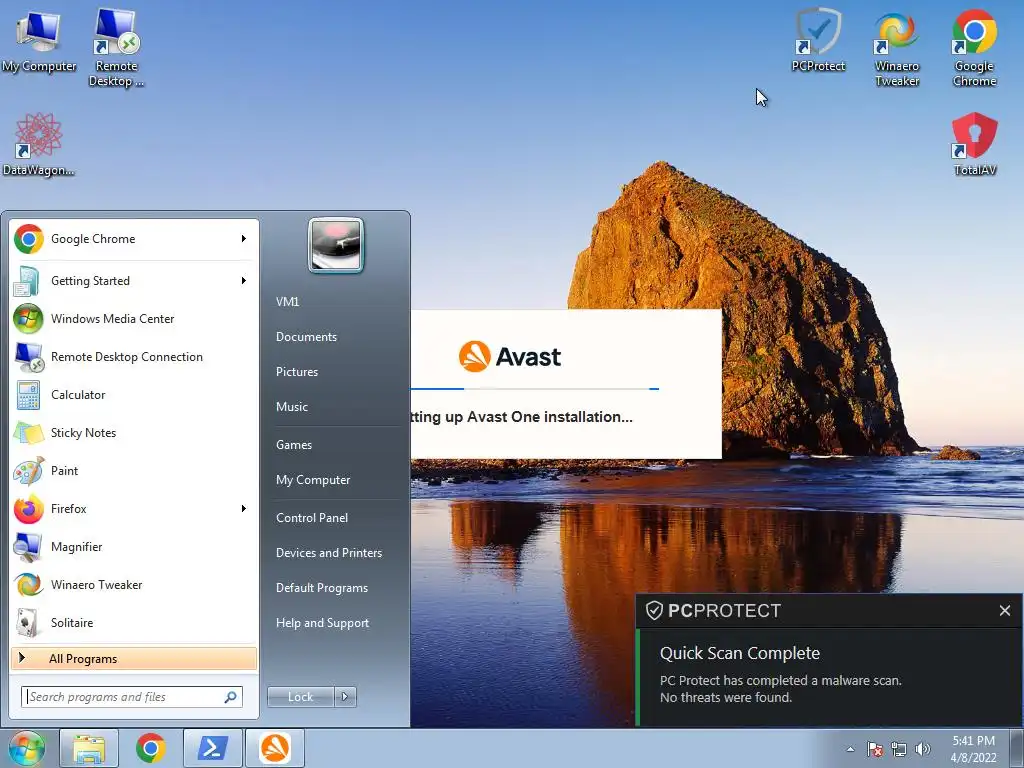Open Solitaire from Start menu
Screen dimensions: 1024x768
pyautogui.click(x=134, y=622)
